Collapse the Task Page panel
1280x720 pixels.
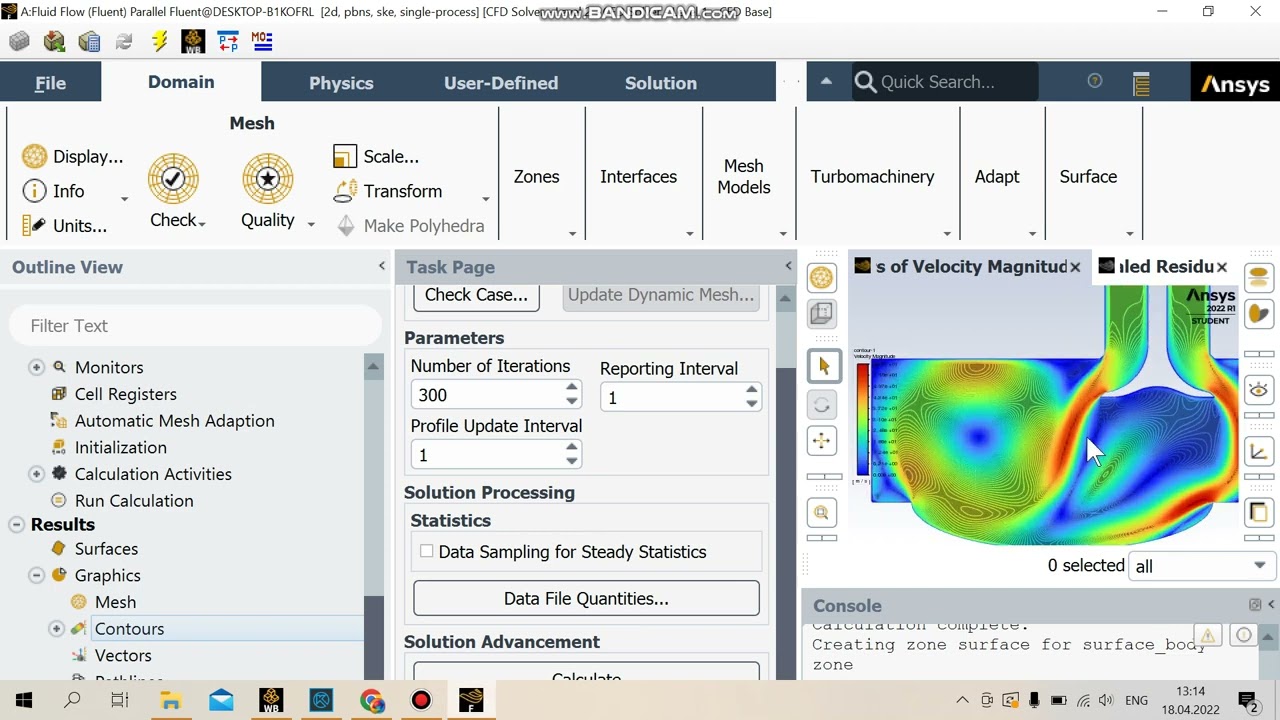(x=788, y=266)
